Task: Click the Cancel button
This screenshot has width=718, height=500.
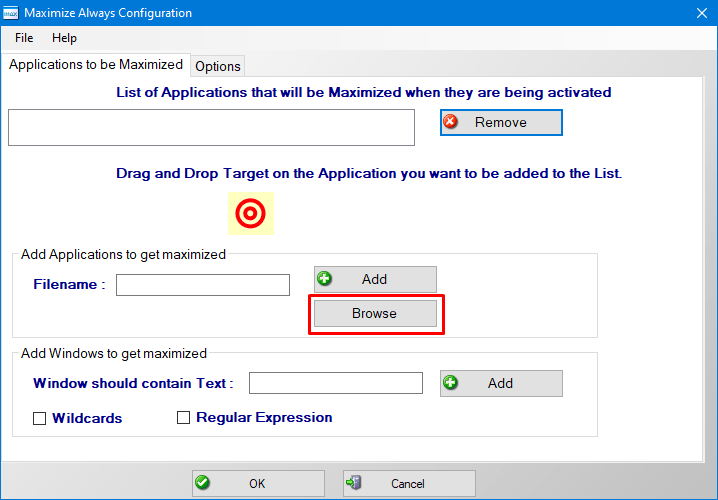Action: (409, 484)
